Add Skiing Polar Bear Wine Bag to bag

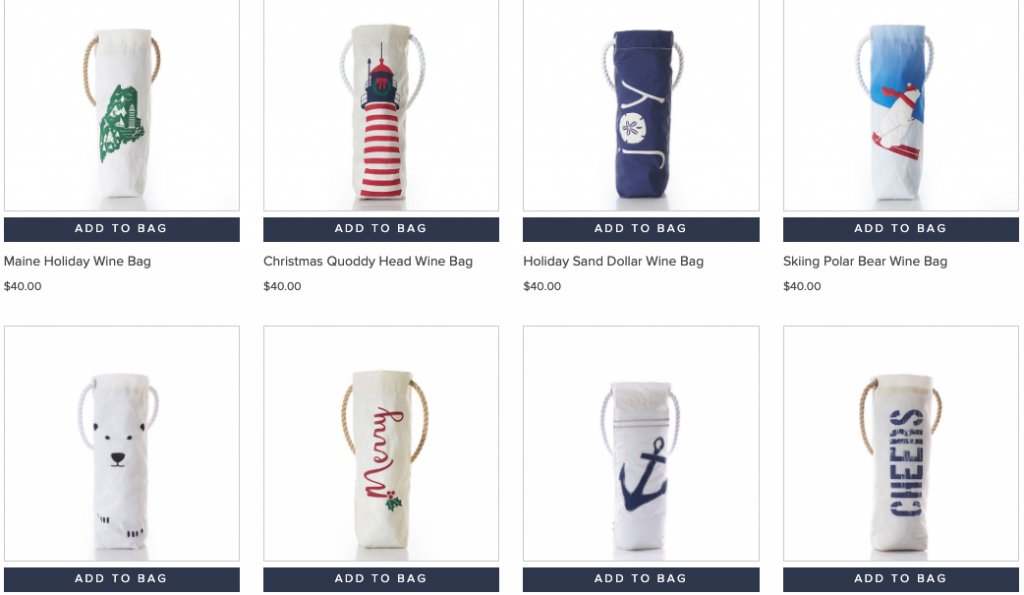tap(901, 229)
